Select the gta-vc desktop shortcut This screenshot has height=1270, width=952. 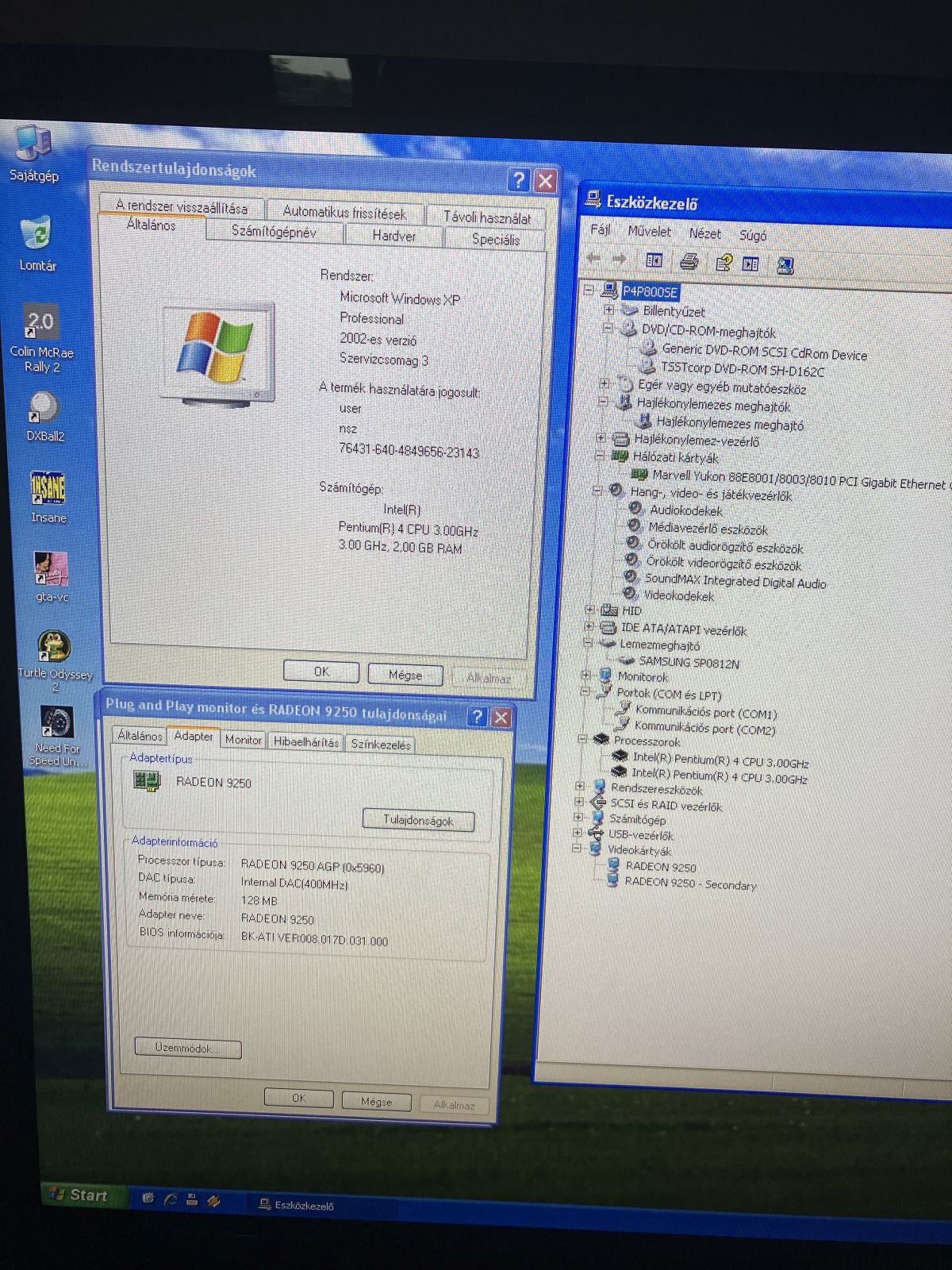(52, 577)
